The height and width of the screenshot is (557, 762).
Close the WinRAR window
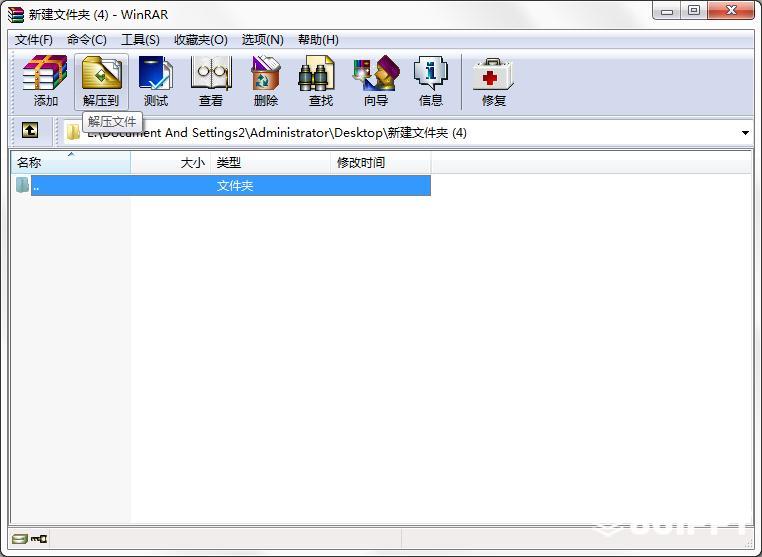[731, 11]
